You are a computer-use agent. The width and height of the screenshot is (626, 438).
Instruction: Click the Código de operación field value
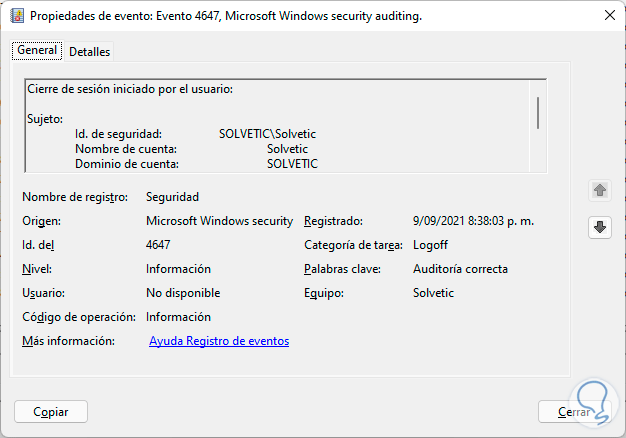pos(178,317)
